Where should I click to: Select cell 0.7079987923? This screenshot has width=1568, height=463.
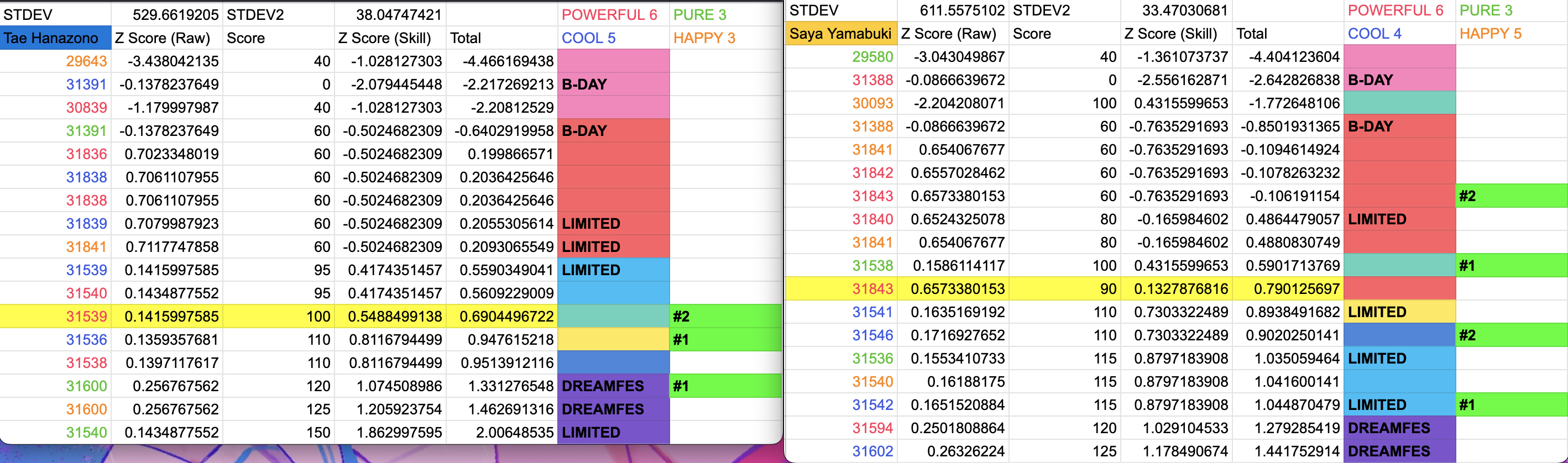[167, 223]
